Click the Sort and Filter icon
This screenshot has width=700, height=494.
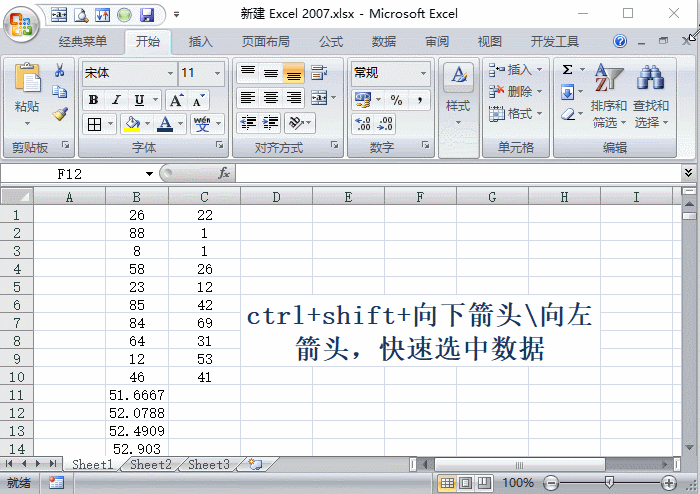click(x=608, y=78)
